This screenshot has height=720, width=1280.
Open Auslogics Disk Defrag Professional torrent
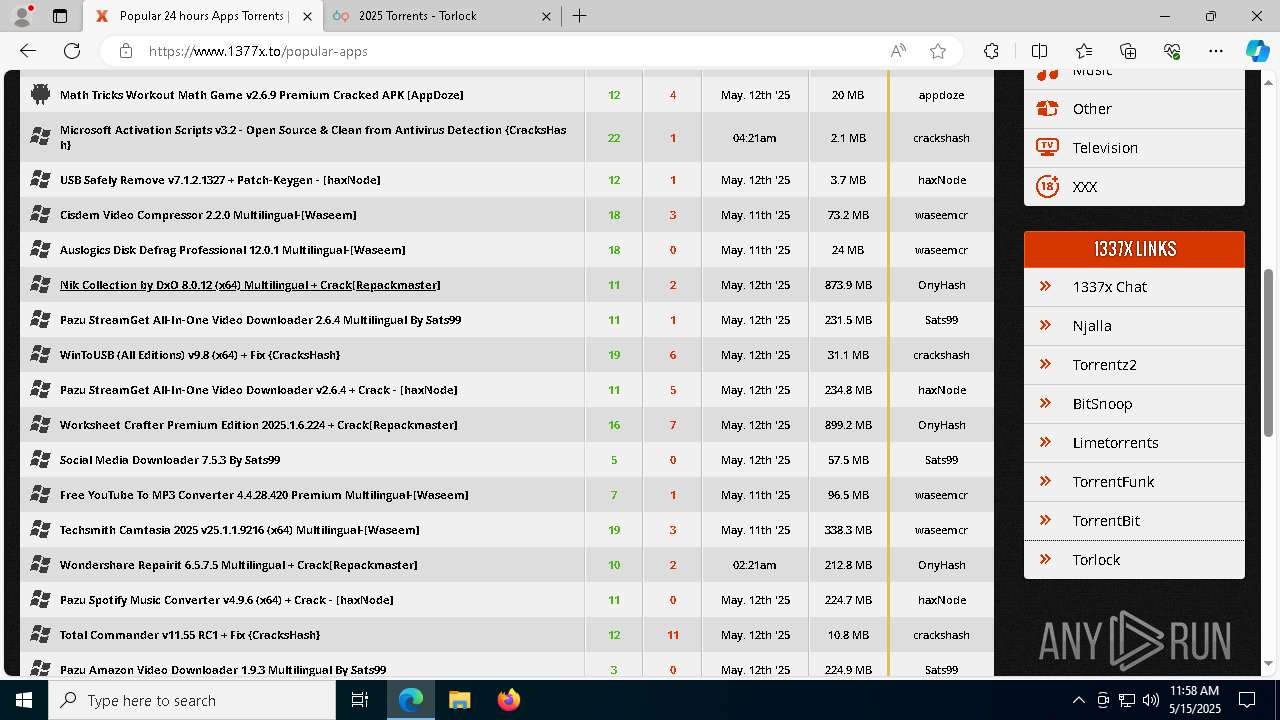point(233,250)
